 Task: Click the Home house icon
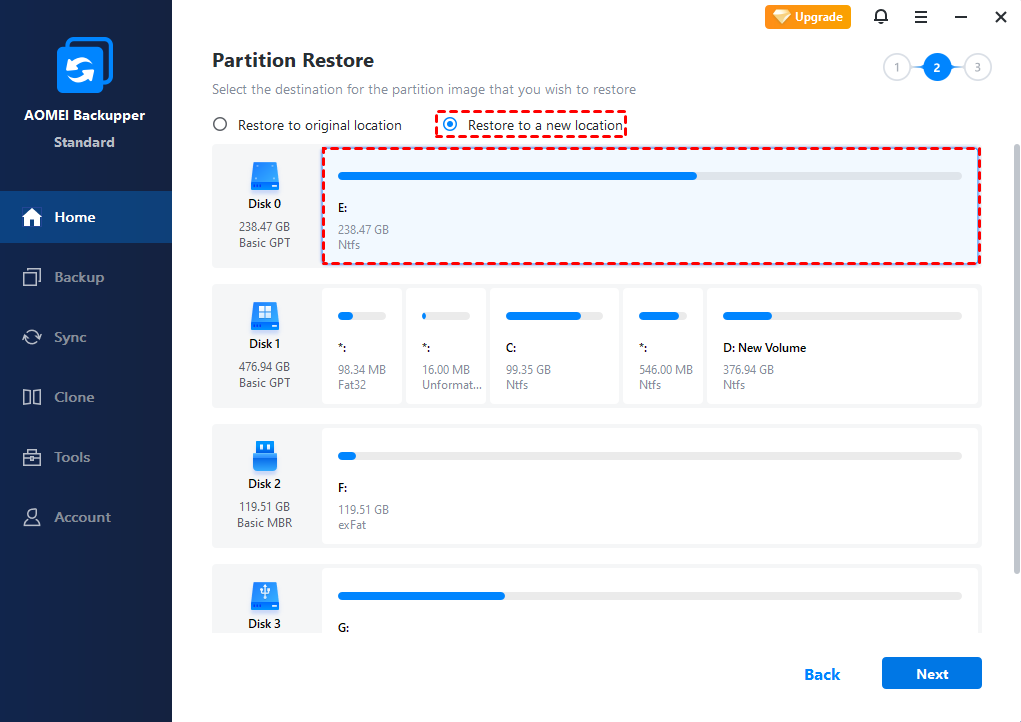point(32,217)
